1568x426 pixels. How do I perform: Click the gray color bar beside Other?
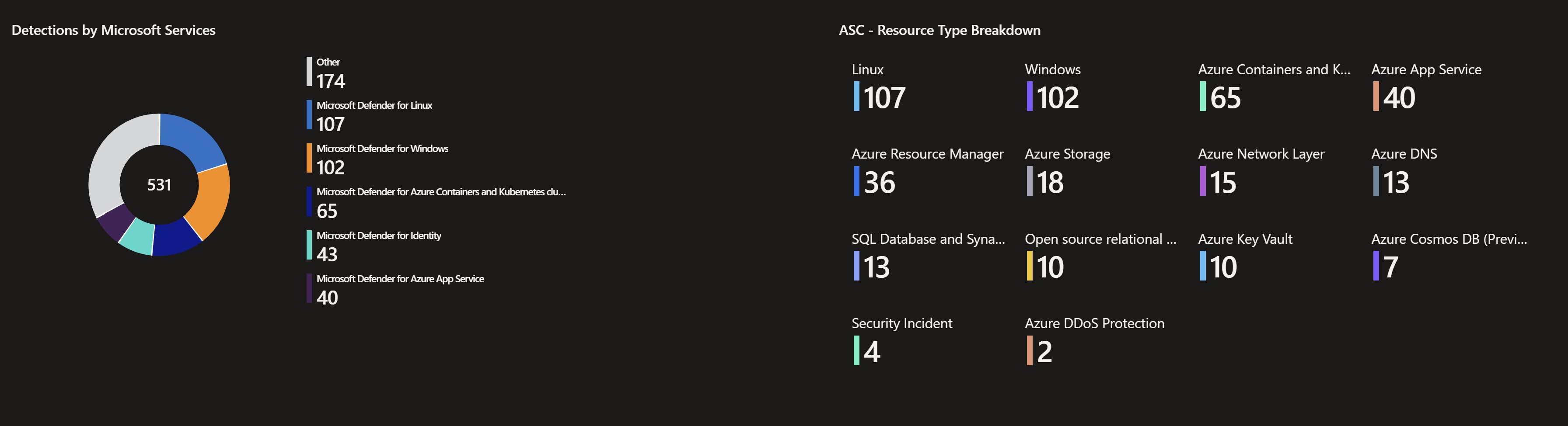point(309,72)
